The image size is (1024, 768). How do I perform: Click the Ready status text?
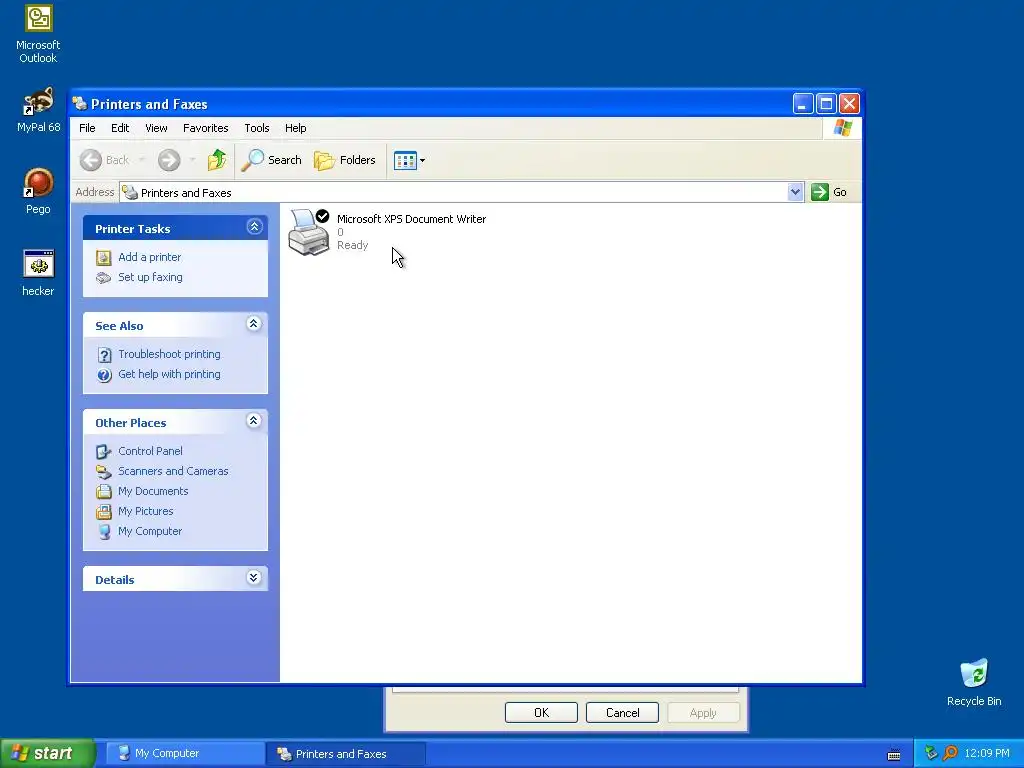click(353, 245)
